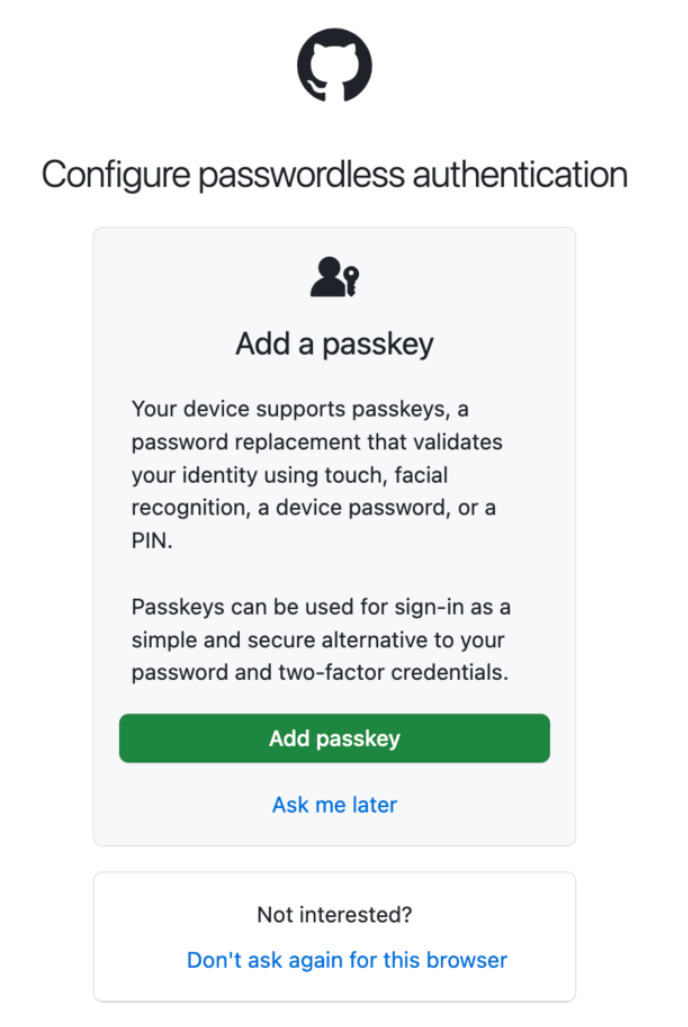The image size is (688, 1027).
Task: Click the word Configure in the page title
Action: point(116,176)
